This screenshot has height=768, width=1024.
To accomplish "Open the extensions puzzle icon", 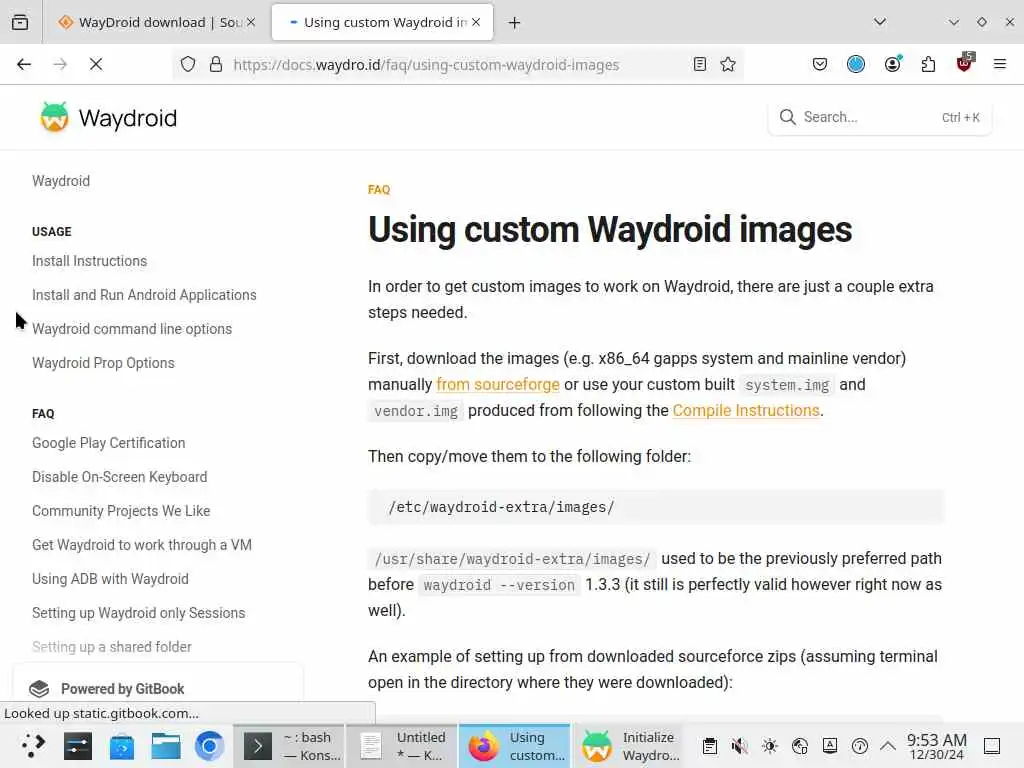I will (x=928, y=64).
